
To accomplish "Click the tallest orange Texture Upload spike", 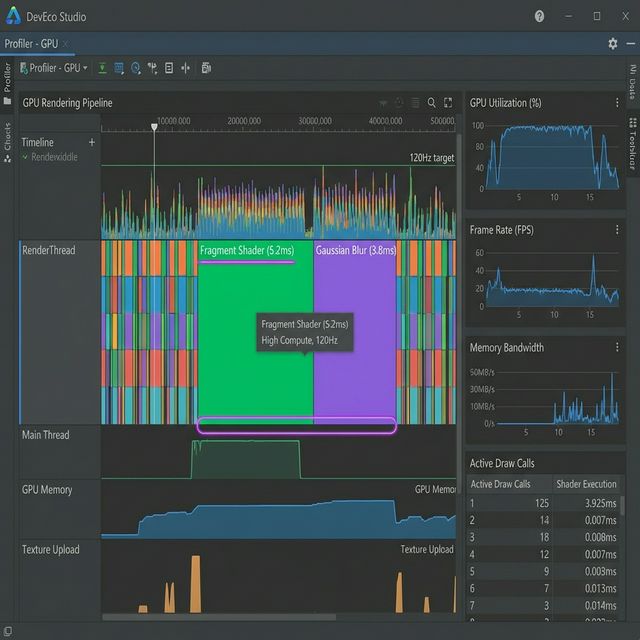I will pos(196,584).
